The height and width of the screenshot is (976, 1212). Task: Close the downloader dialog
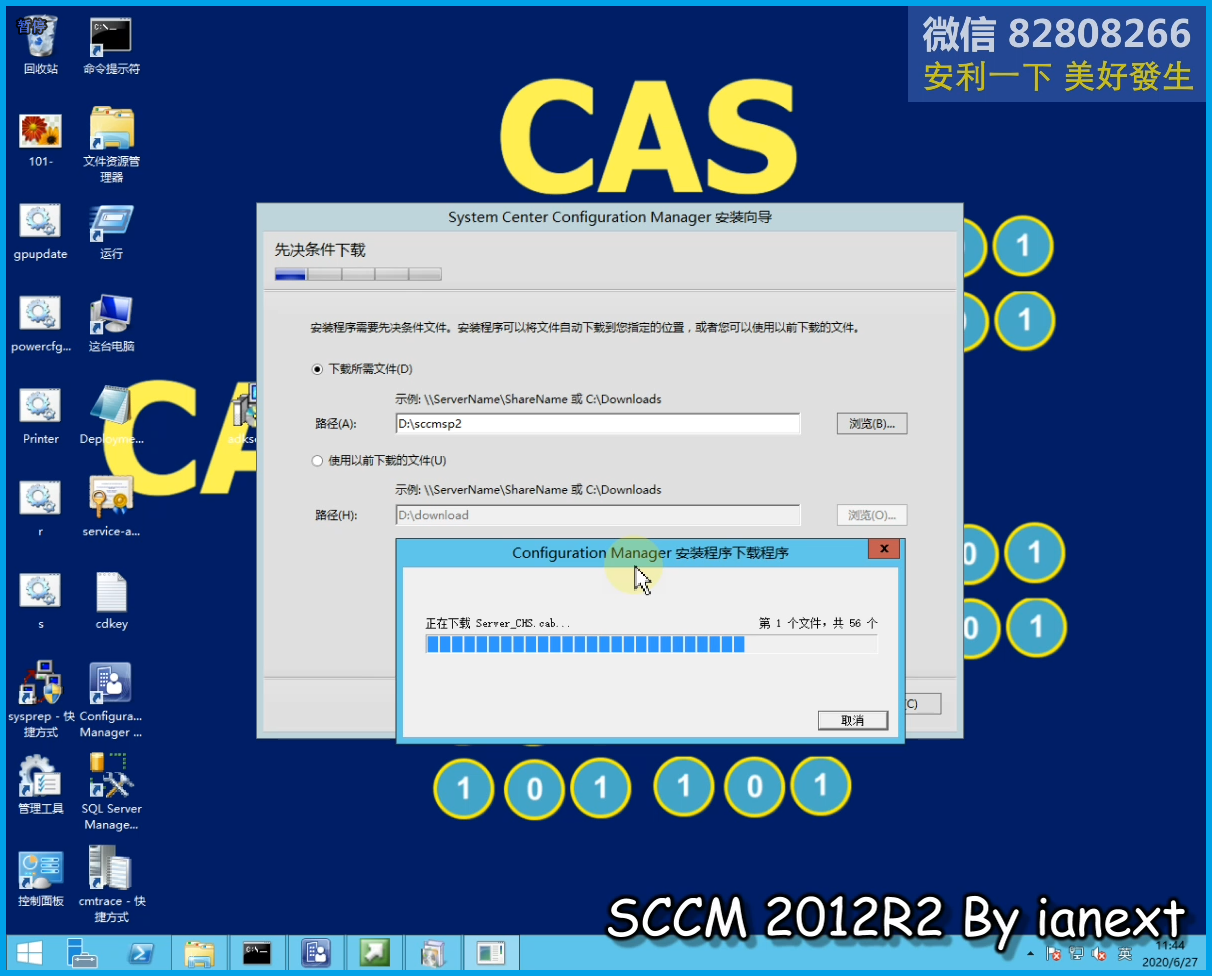point(882,549)
